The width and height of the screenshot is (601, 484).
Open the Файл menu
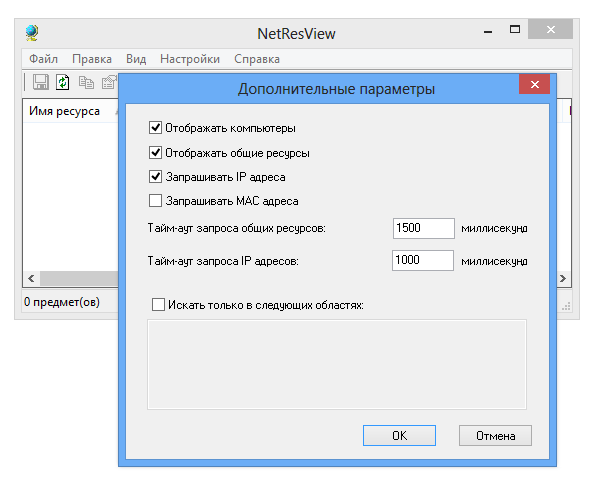43,59
